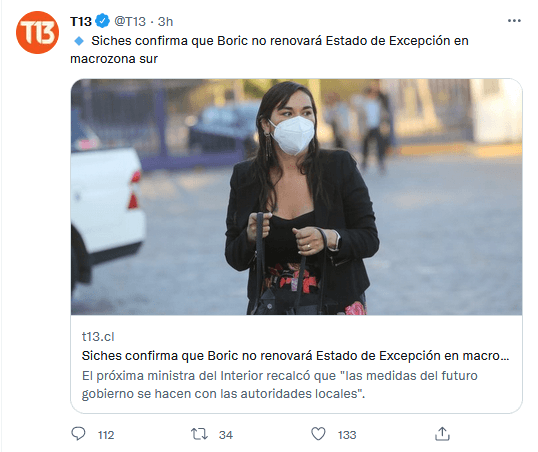The height and width of the screenshot is (452, 538).
Task: Click the t13.cl domain label
Action: click(98, 337)
